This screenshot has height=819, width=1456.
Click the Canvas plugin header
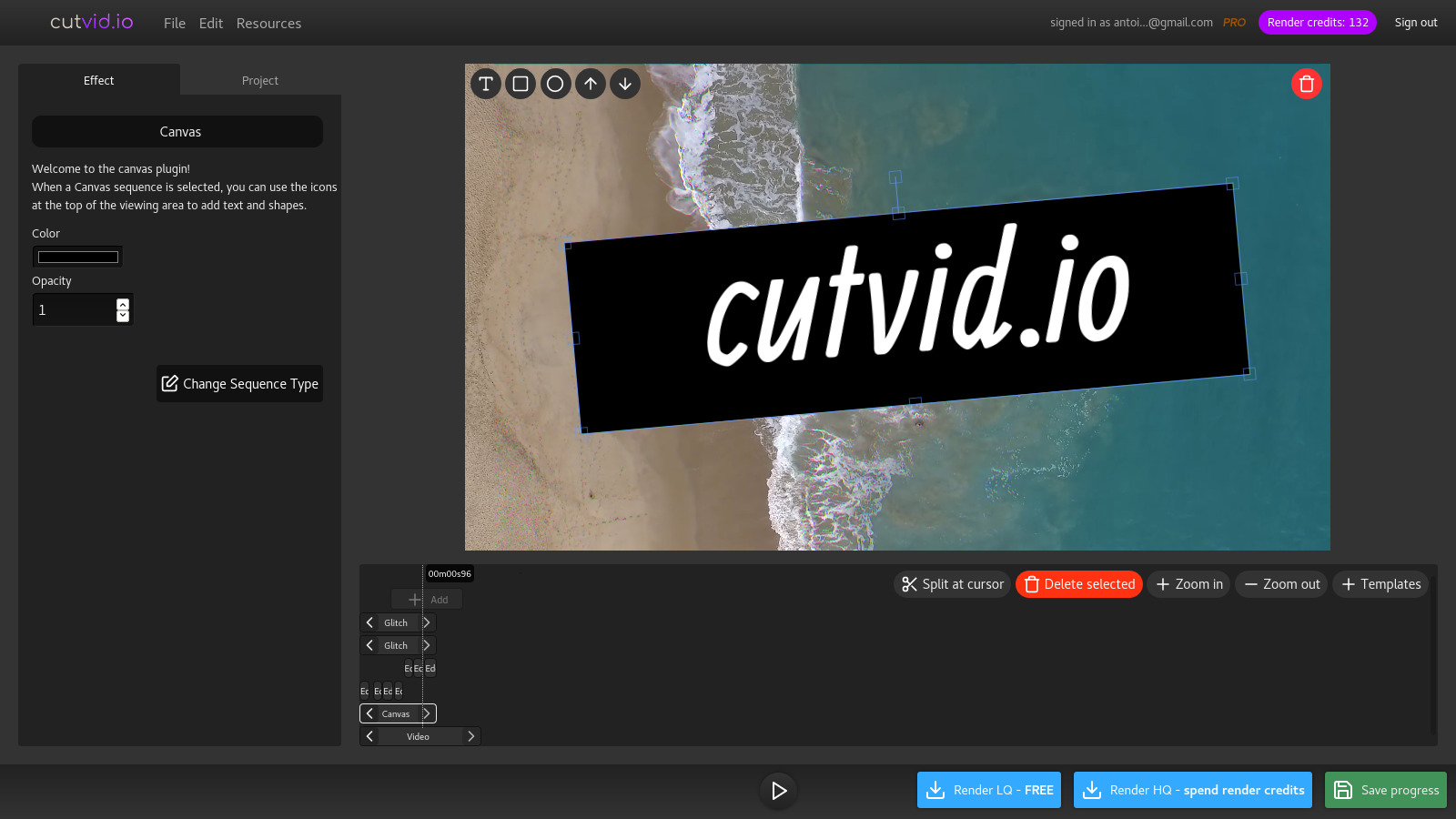(x=177, y=132)
